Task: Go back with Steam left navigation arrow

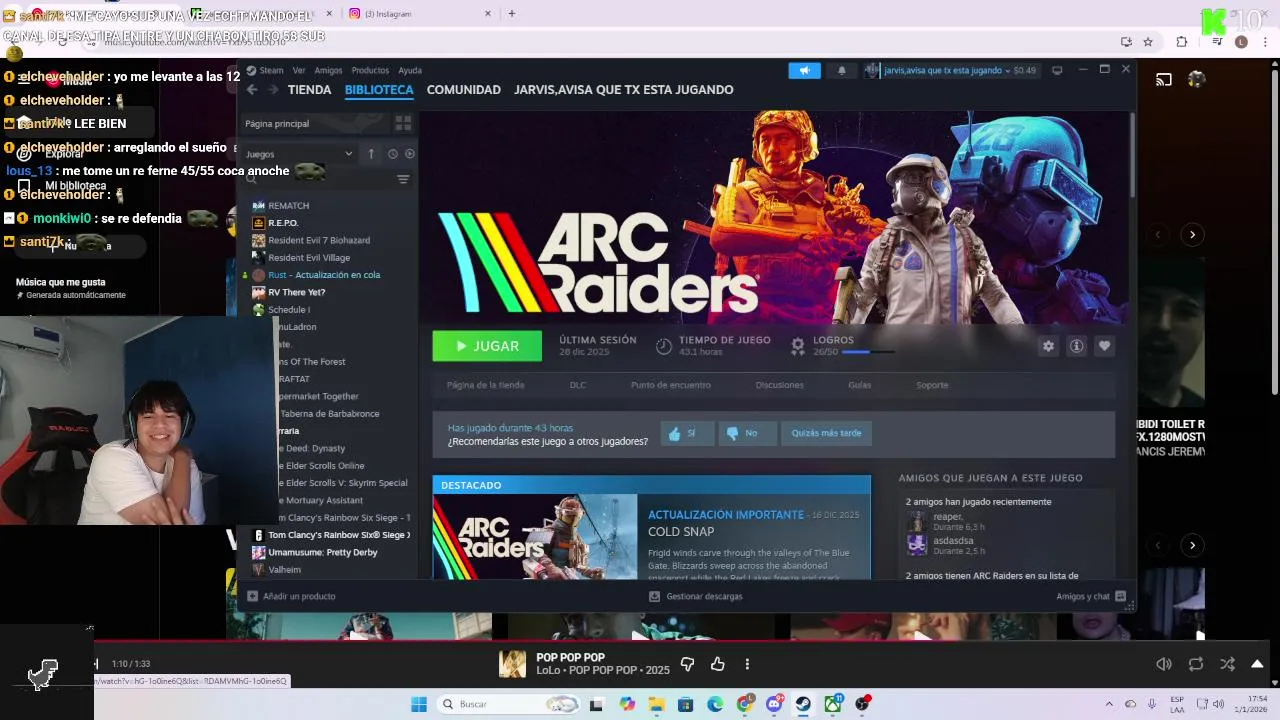Action: (252, 89)
